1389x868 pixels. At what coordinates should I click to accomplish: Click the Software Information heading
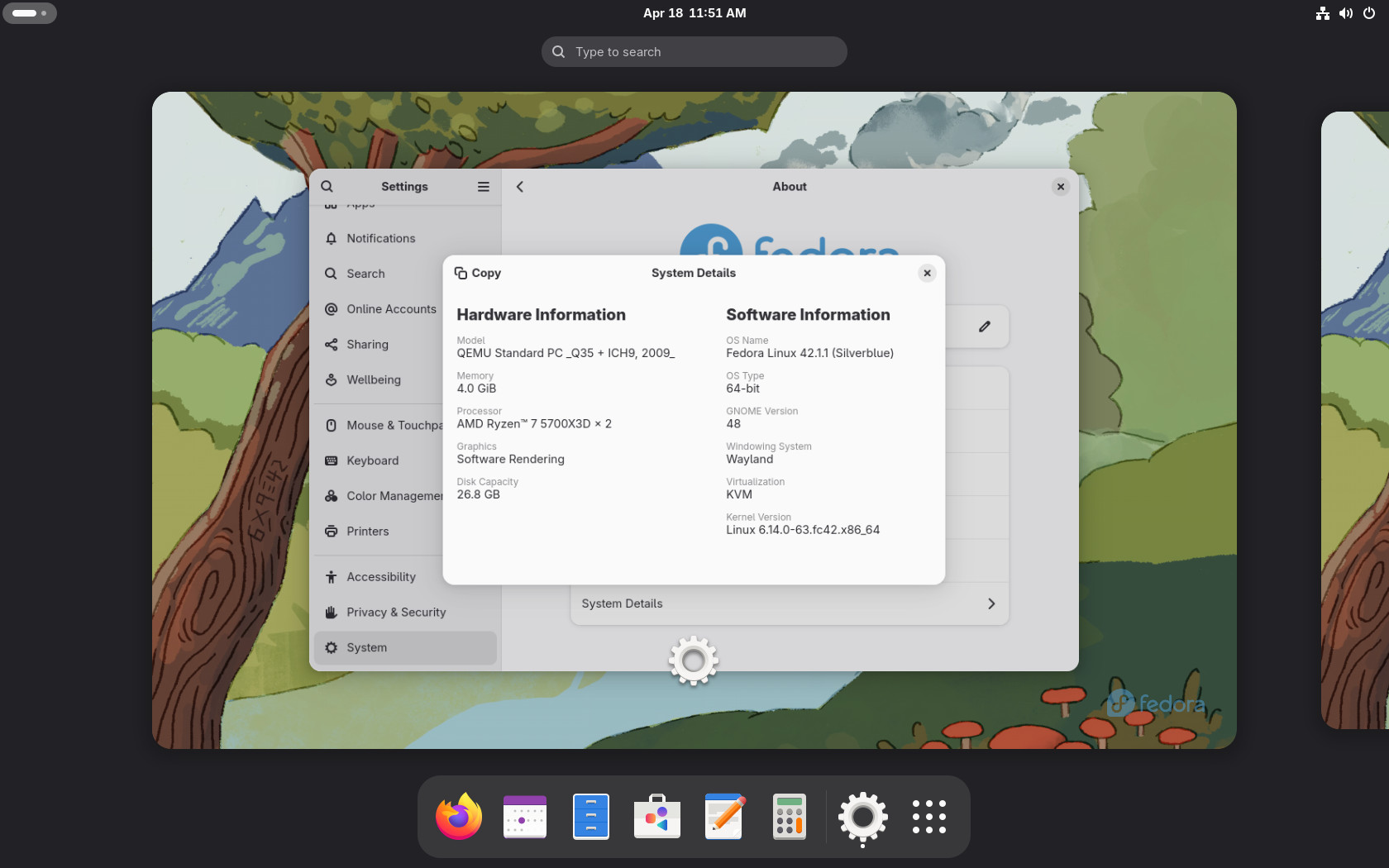[x=809, y=315]
